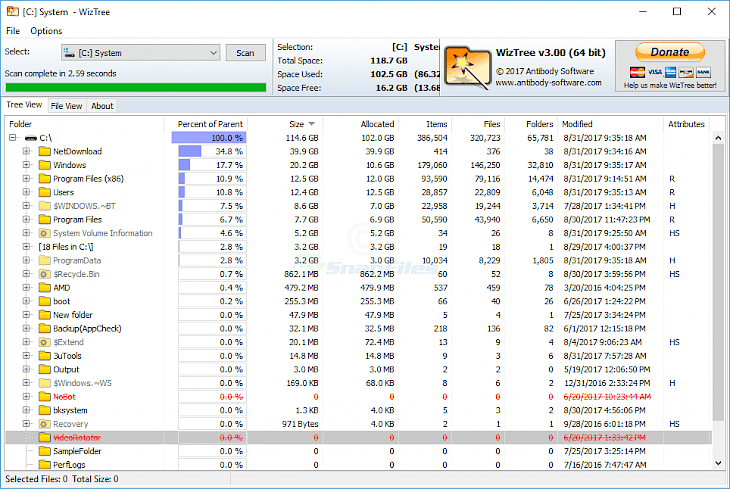Screen dimensions: 730x489
Task: Click the Users folder icon
Action: 45,192
